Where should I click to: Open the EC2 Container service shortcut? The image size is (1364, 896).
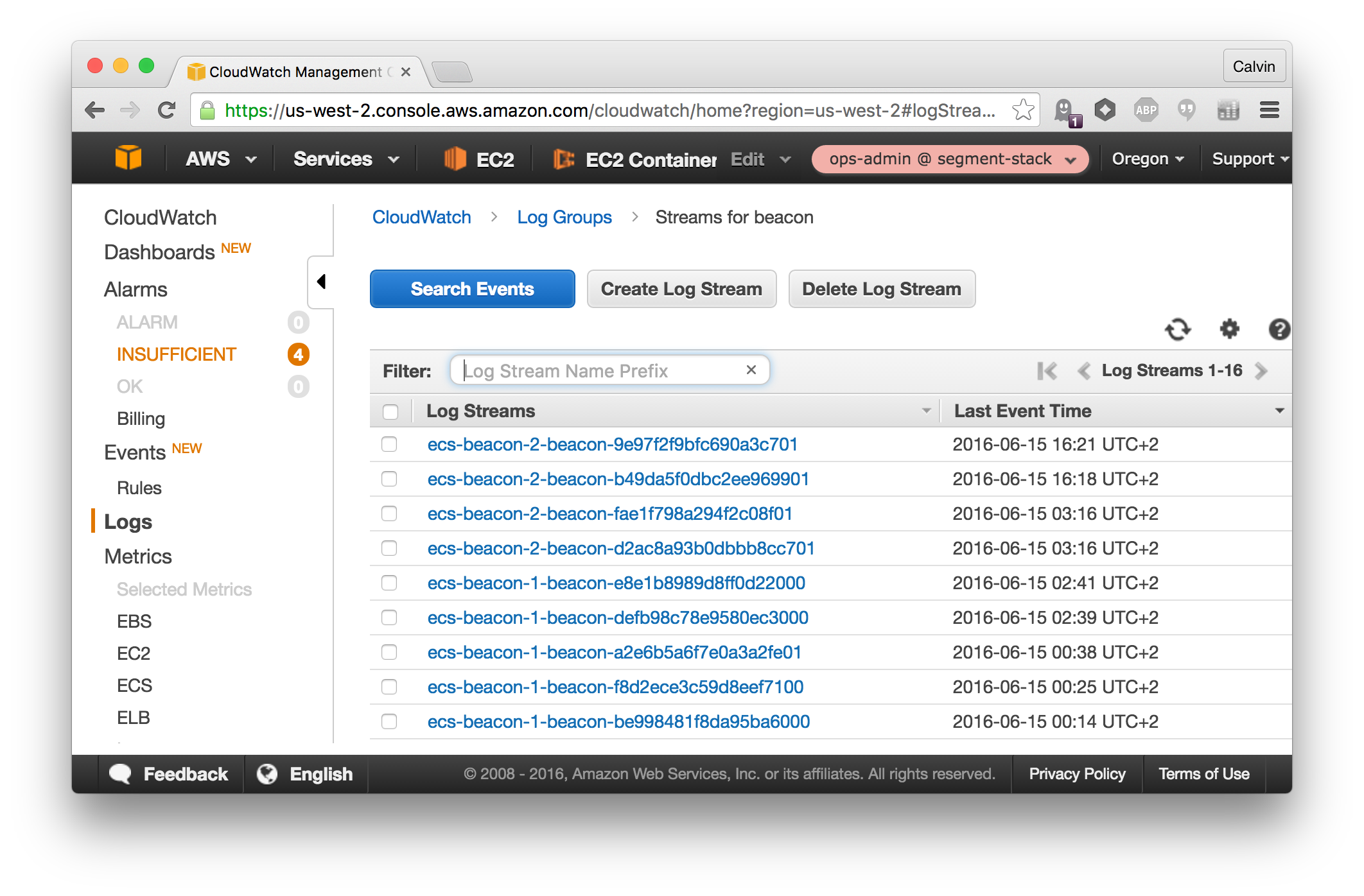pos(634,159)
